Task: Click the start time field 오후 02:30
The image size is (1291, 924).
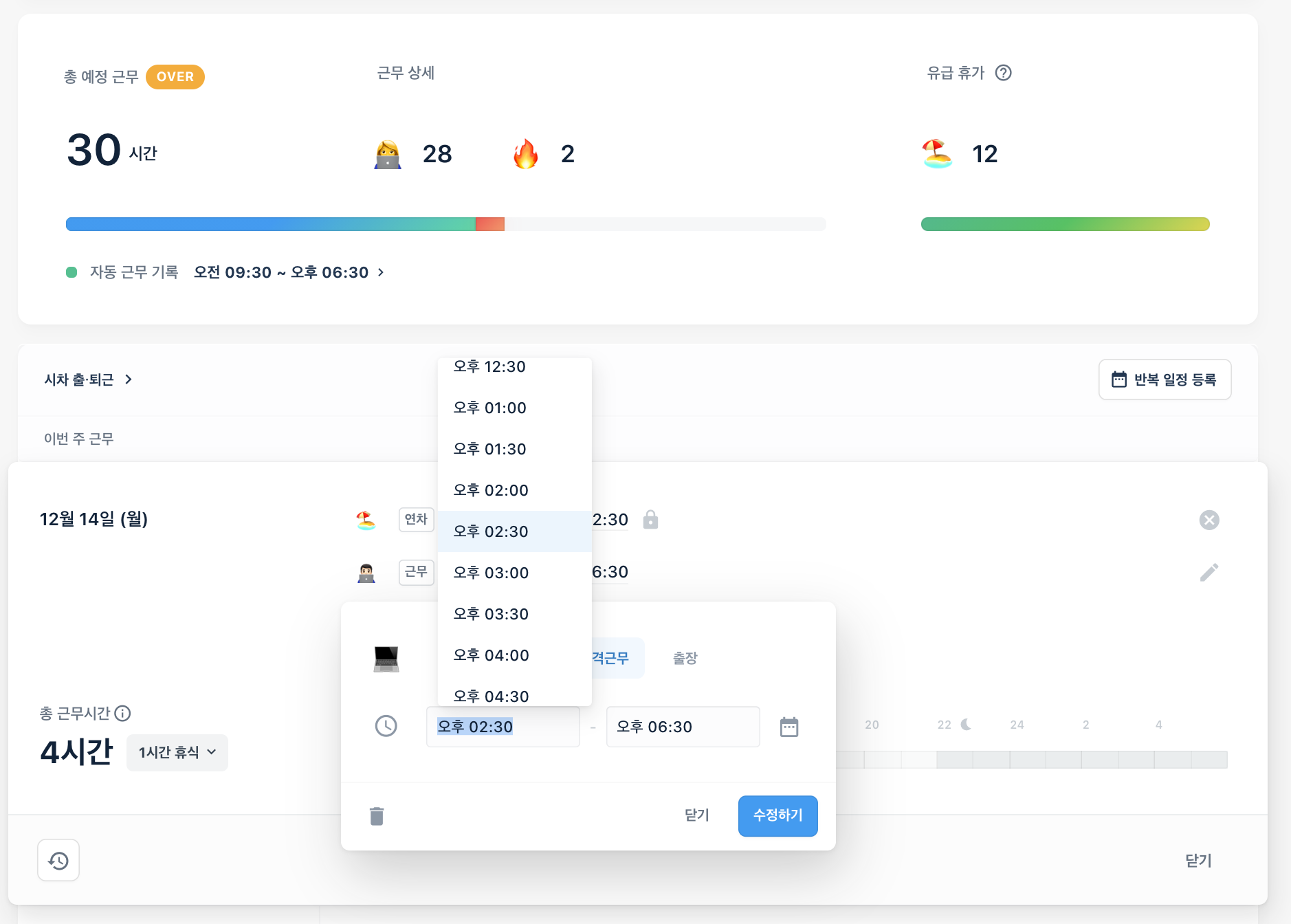Action: (503, 727)
